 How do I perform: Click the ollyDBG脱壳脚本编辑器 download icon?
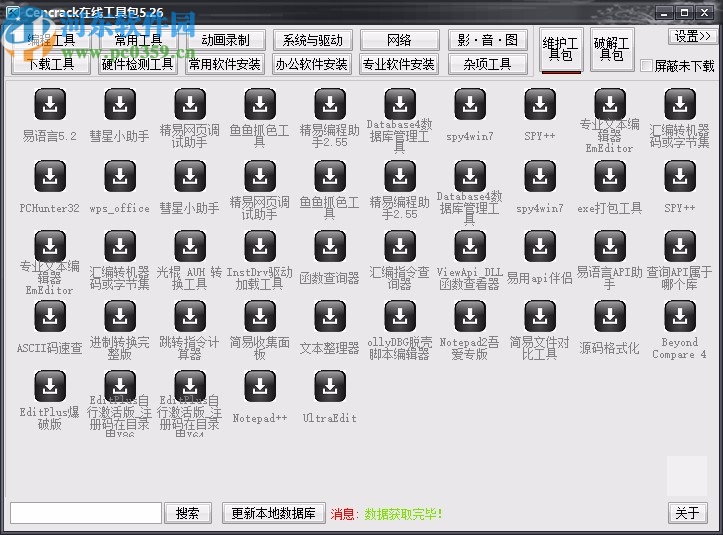pos(400,316)
